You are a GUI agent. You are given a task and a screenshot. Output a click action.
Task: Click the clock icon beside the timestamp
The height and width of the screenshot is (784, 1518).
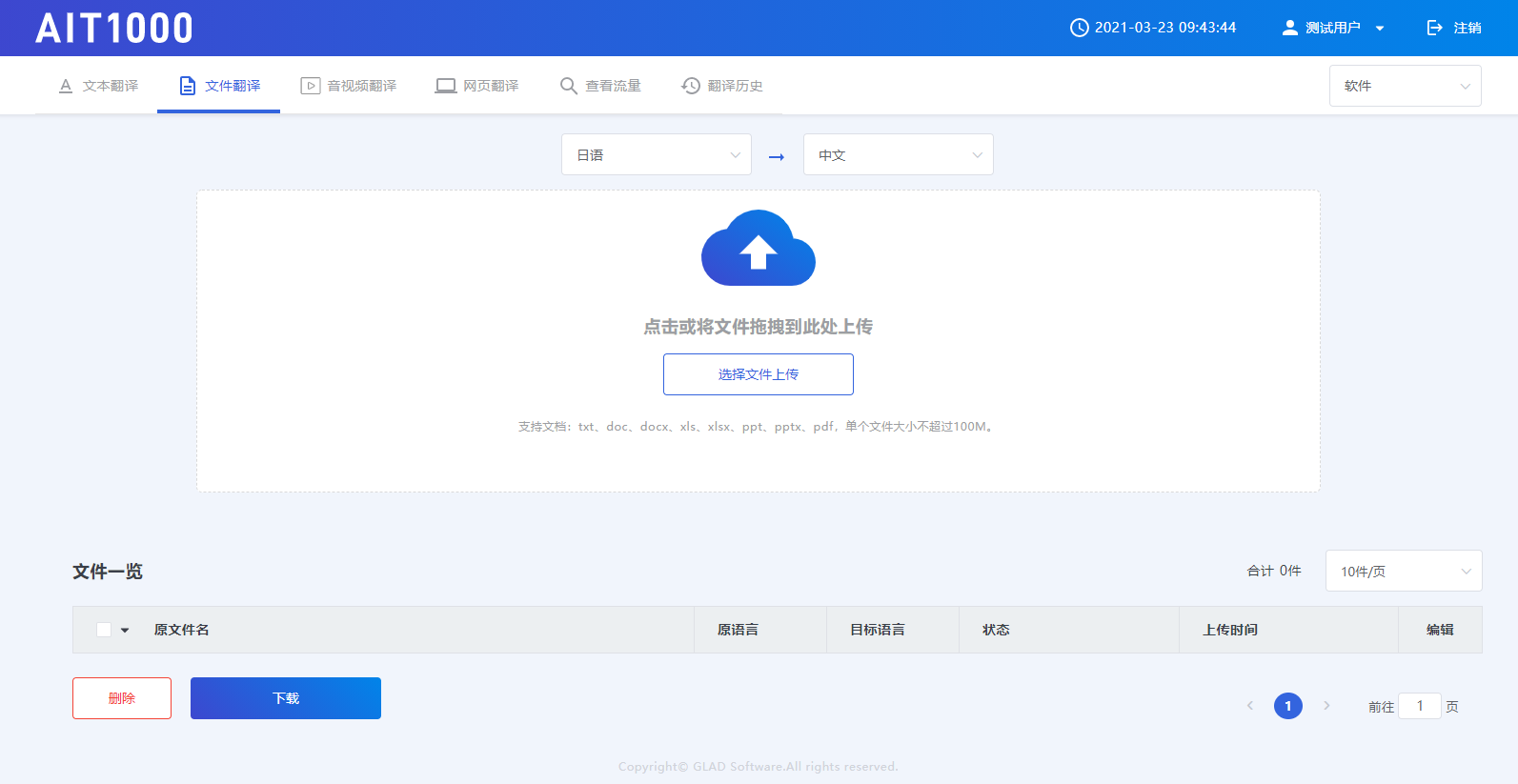pyautogui.click(x=1079, y=28)
